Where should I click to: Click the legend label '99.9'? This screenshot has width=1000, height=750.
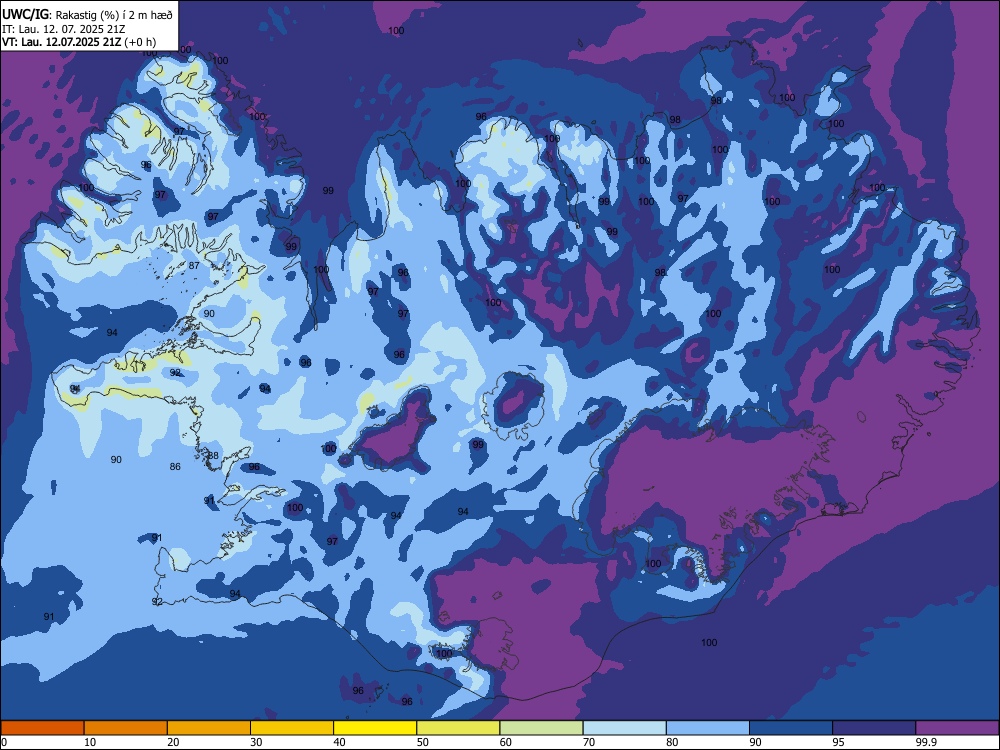tap(926, 742)
